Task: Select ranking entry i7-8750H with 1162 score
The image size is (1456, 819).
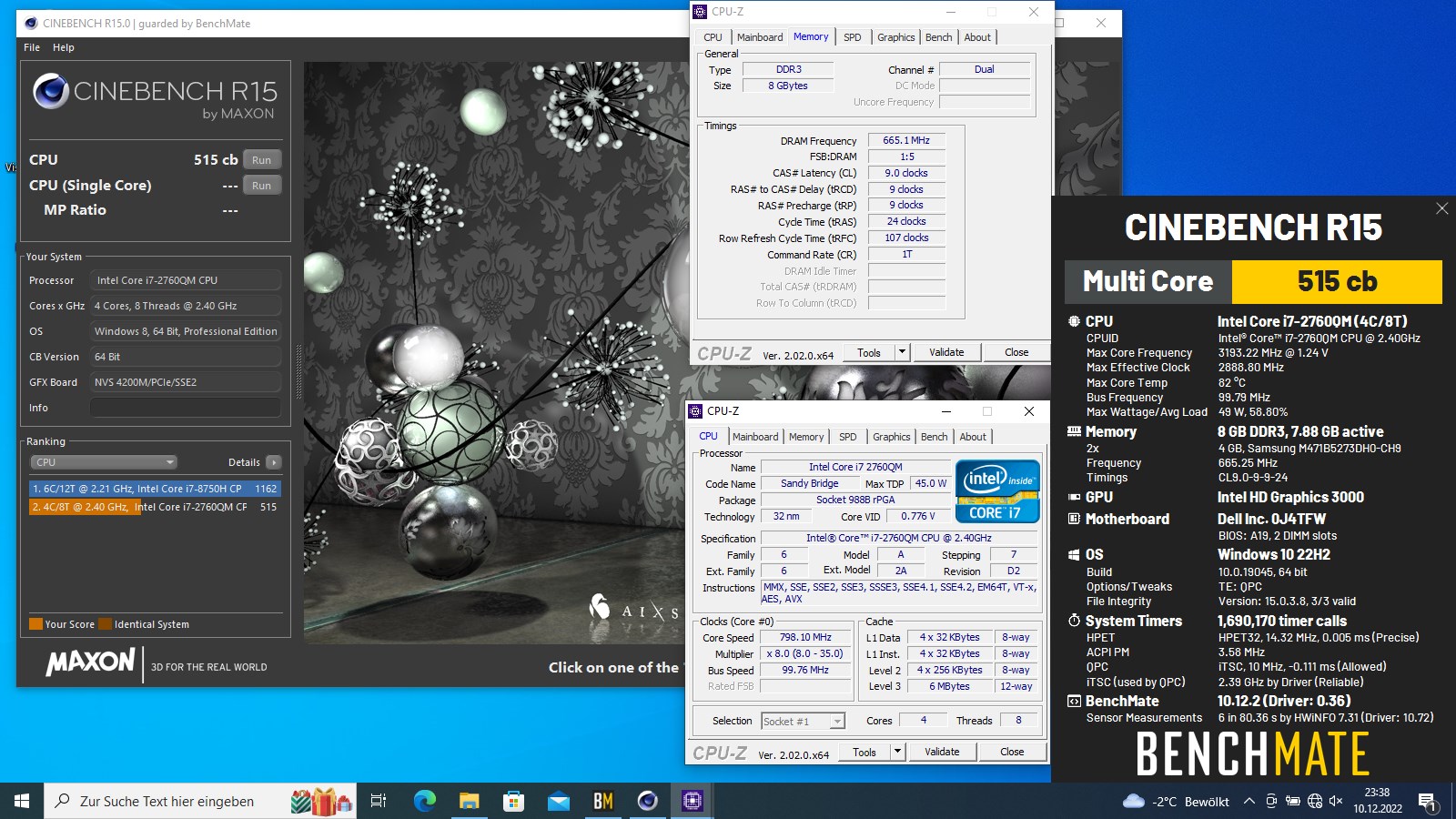Action: click(x=155, y=489)
